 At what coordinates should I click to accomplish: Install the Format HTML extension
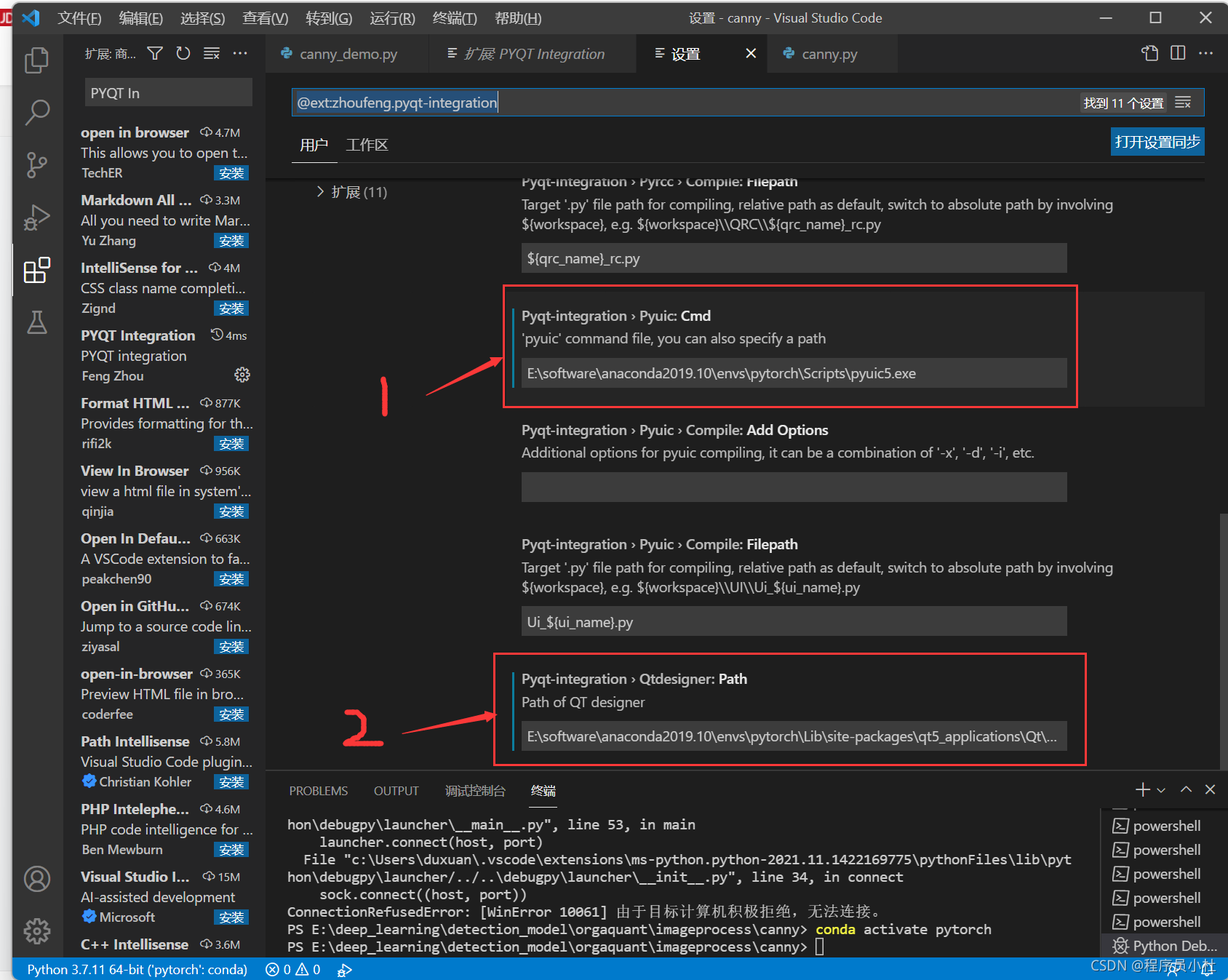tap(231, 444)
